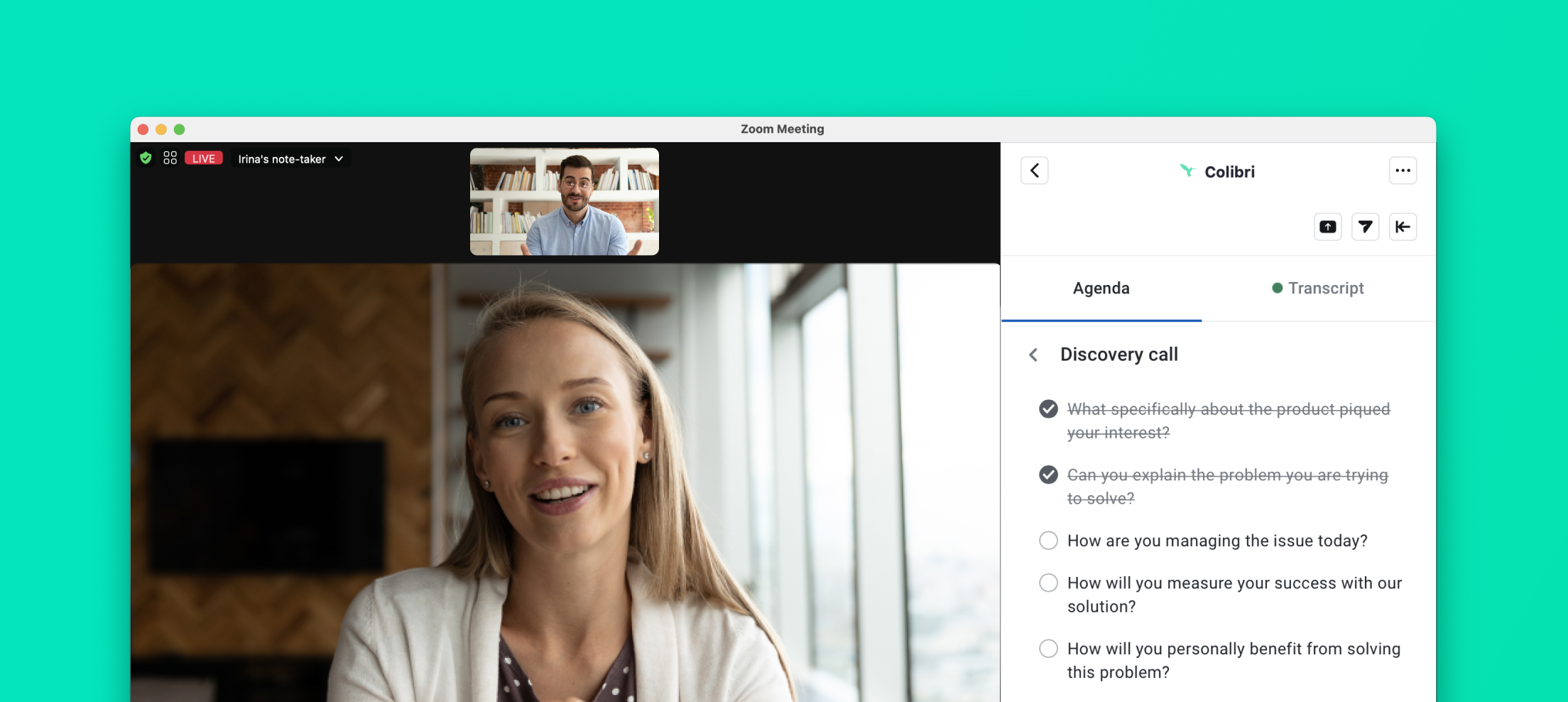This screenshot has width=1568, height=702.
Task: Click the green security shield icon
Action: pyautogui.click(x=146, y=158)
